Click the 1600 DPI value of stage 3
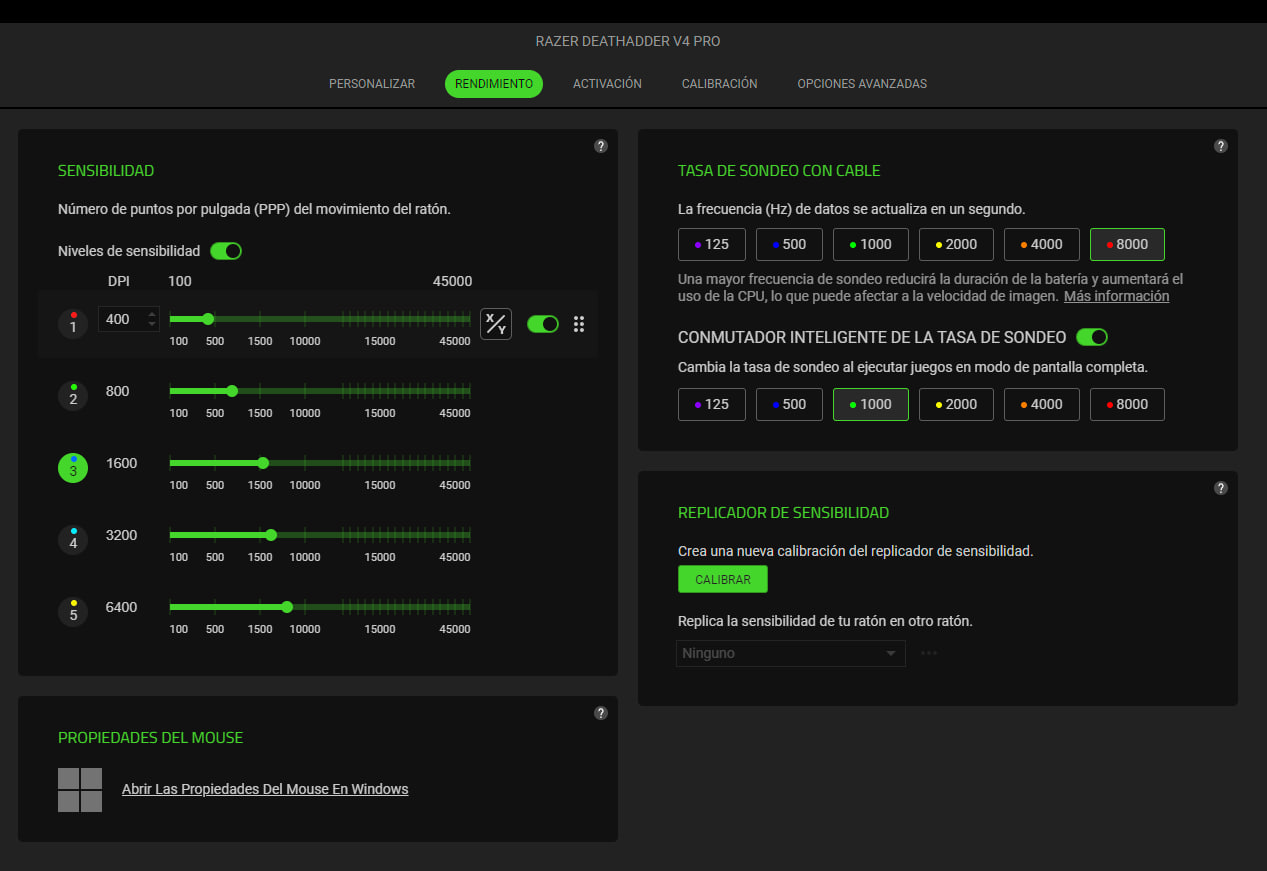 121,463
